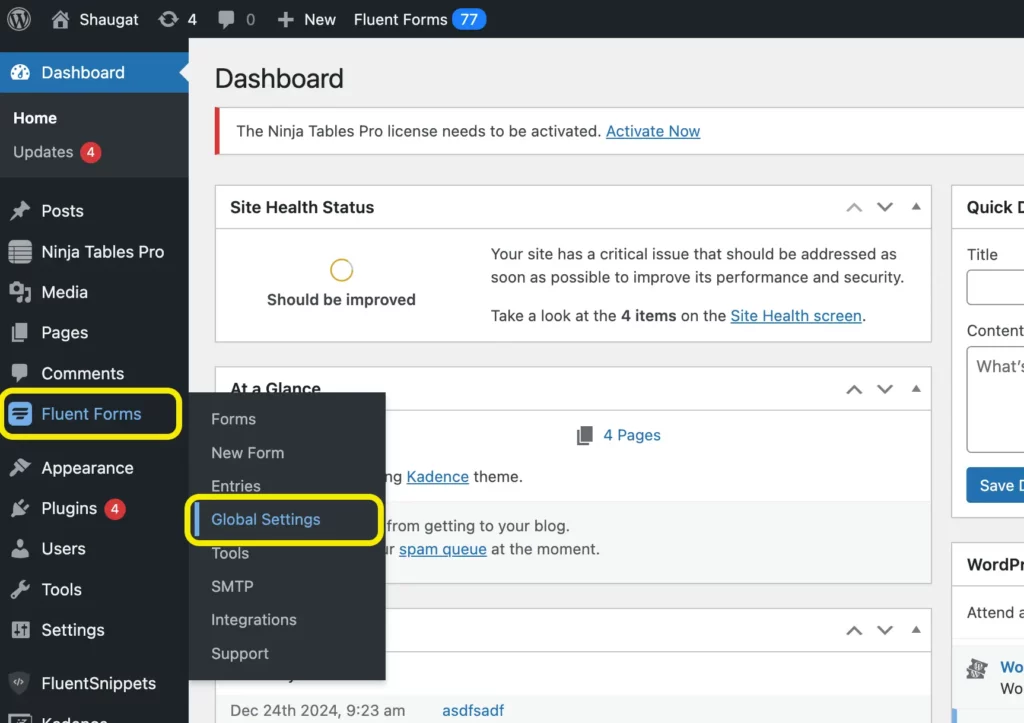The width and height of the screenshot is (1024, 723).
Task: Open the Users menu label
Action: pos(63,549)
